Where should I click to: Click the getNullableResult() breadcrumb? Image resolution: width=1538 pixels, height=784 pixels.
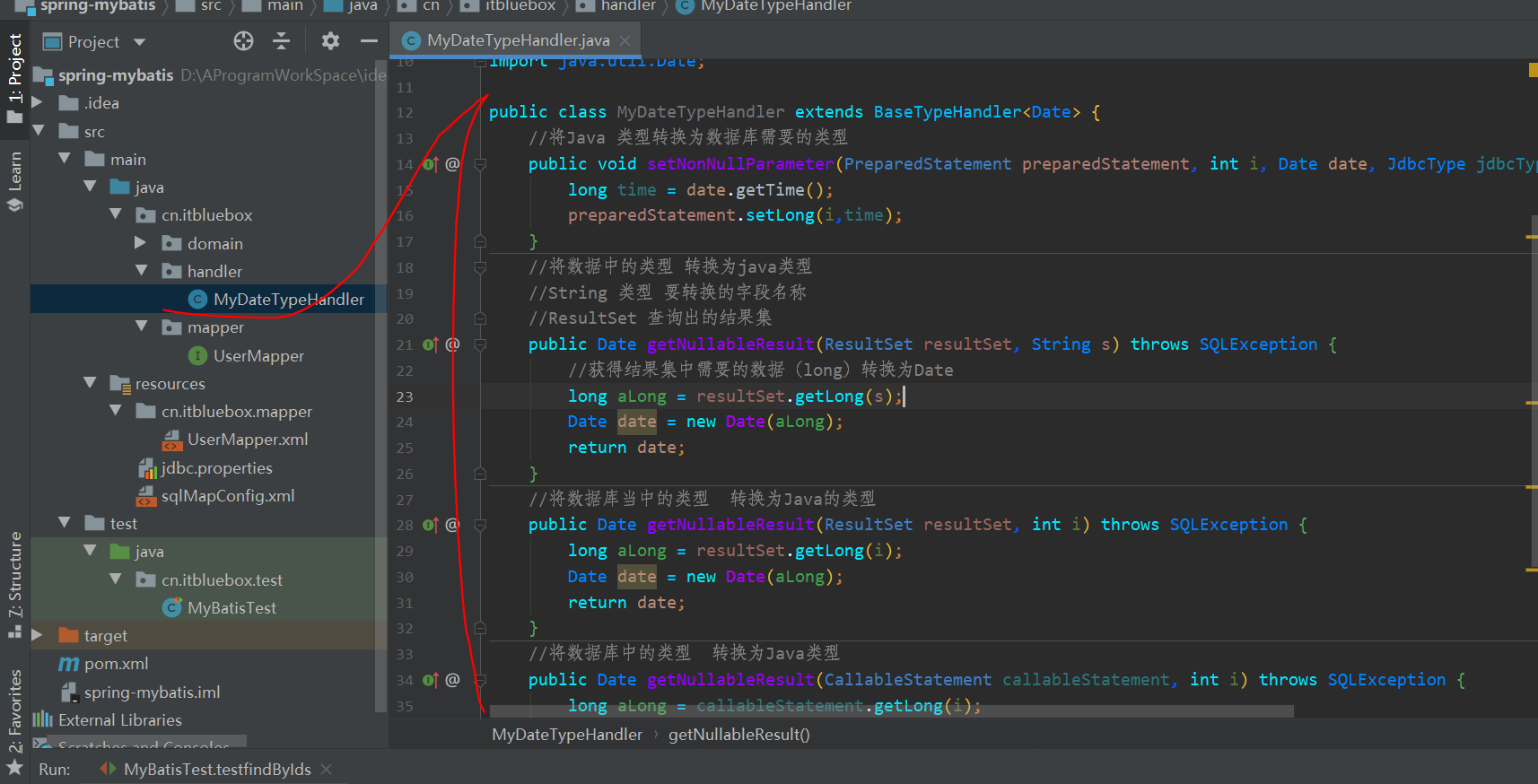pos(738,735)
